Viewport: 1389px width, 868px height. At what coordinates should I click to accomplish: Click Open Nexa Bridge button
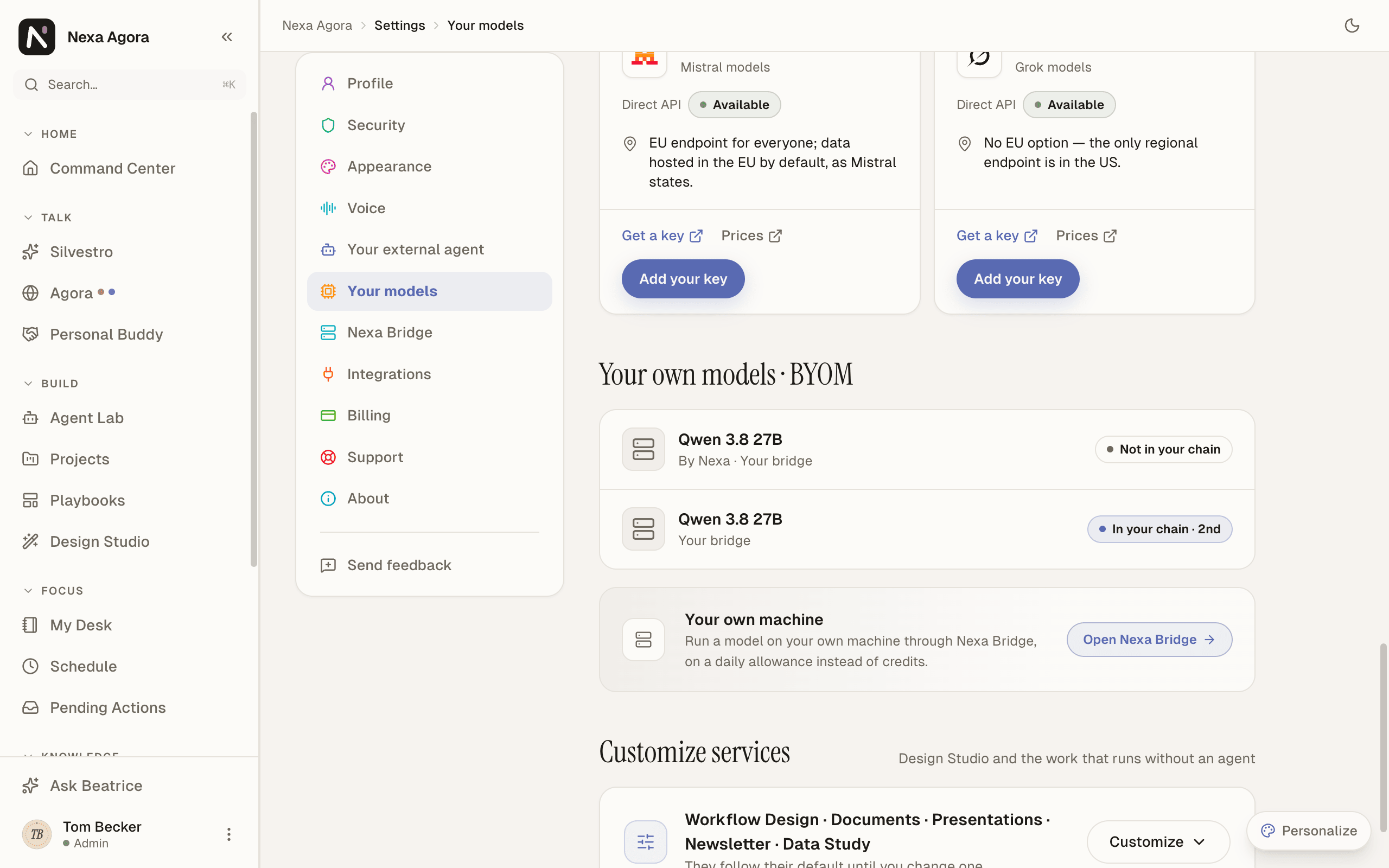[x=1149, y=640]
